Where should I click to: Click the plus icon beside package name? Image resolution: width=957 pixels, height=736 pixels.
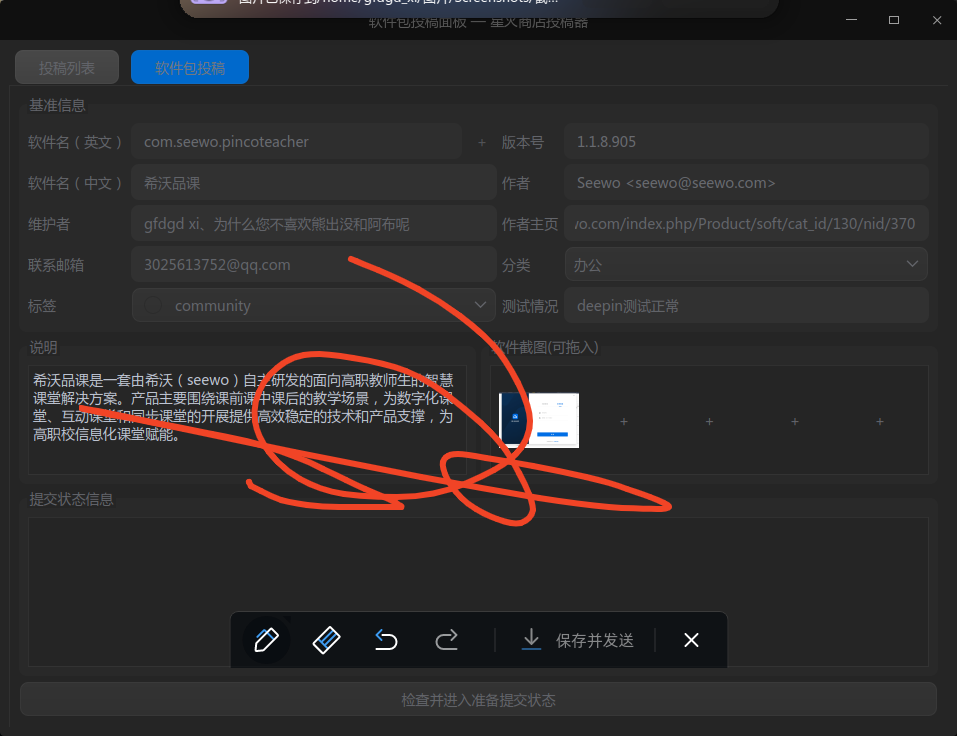(x=481, y=142)
